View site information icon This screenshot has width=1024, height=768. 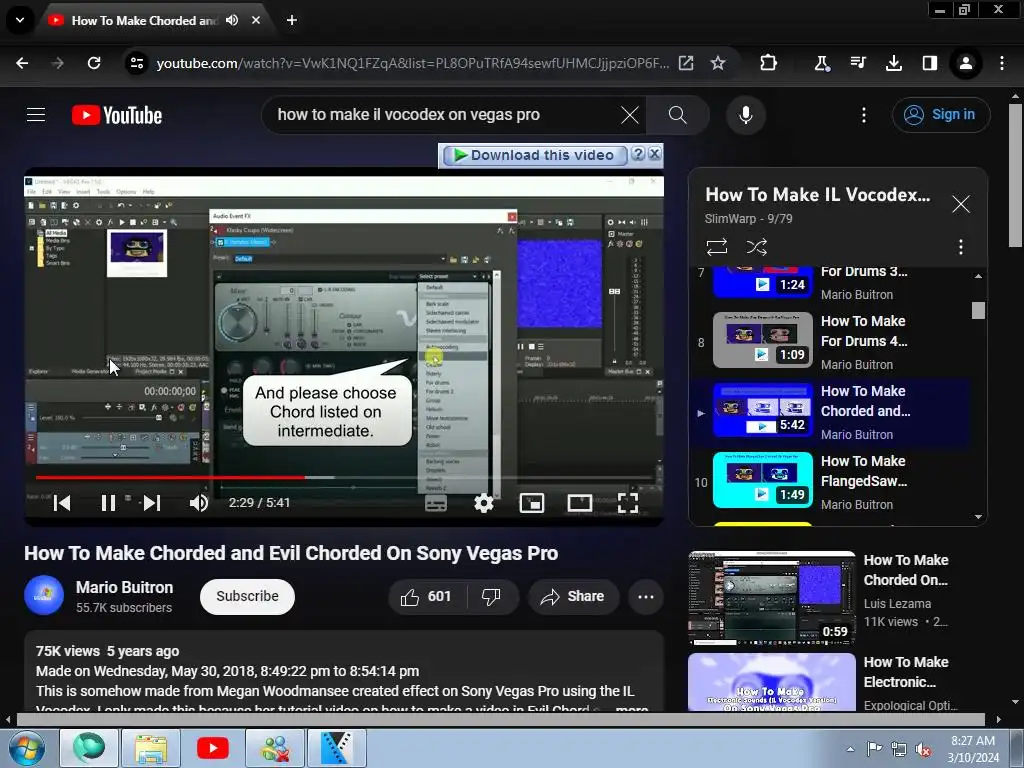[x=136, y=63]
